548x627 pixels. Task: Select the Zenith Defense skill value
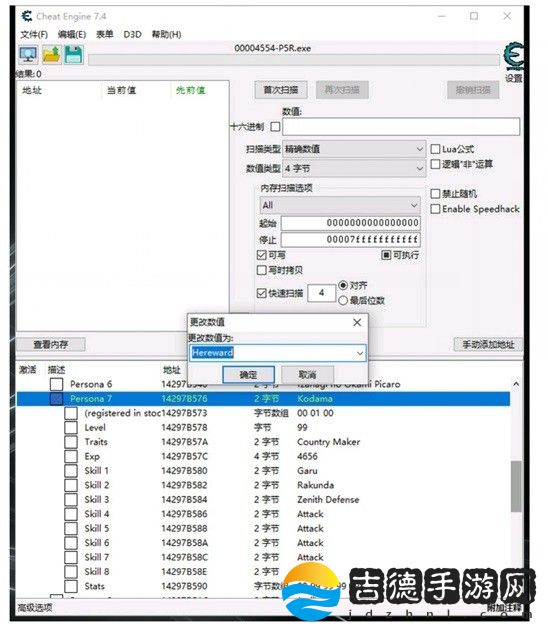click(328, 499)
